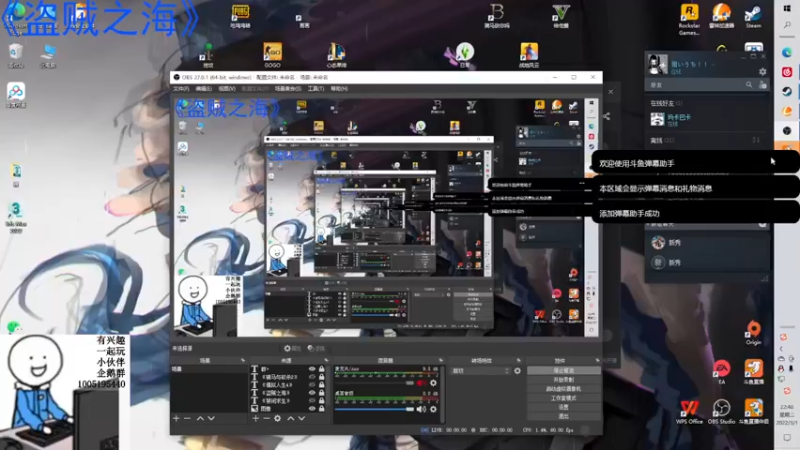Move scene up with the up arrow
800x450 pixels.
tap(200, 418)
